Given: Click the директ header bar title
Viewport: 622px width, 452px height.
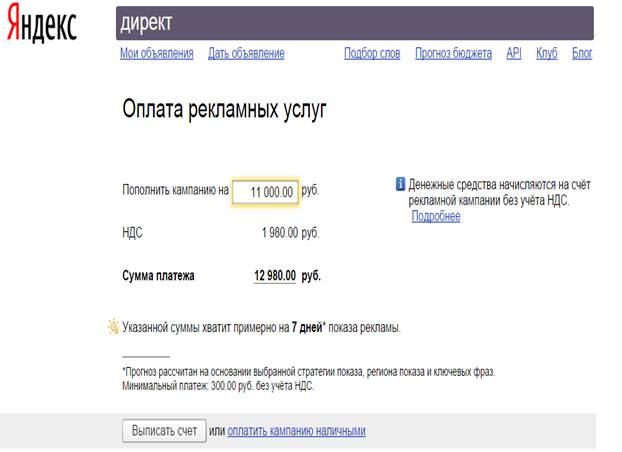Looking at the screenshot, I should [146, 23].
